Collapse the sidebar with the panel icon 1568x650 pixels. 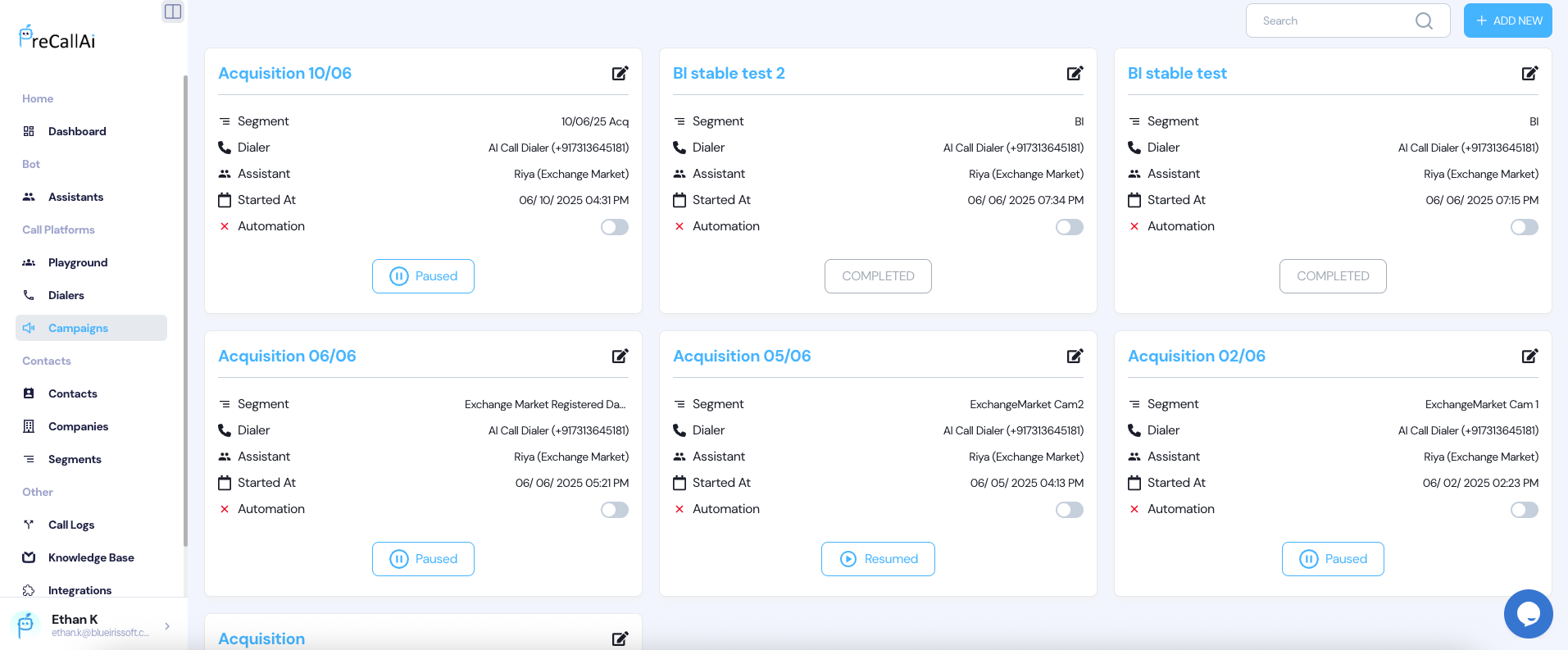point(173,11)
